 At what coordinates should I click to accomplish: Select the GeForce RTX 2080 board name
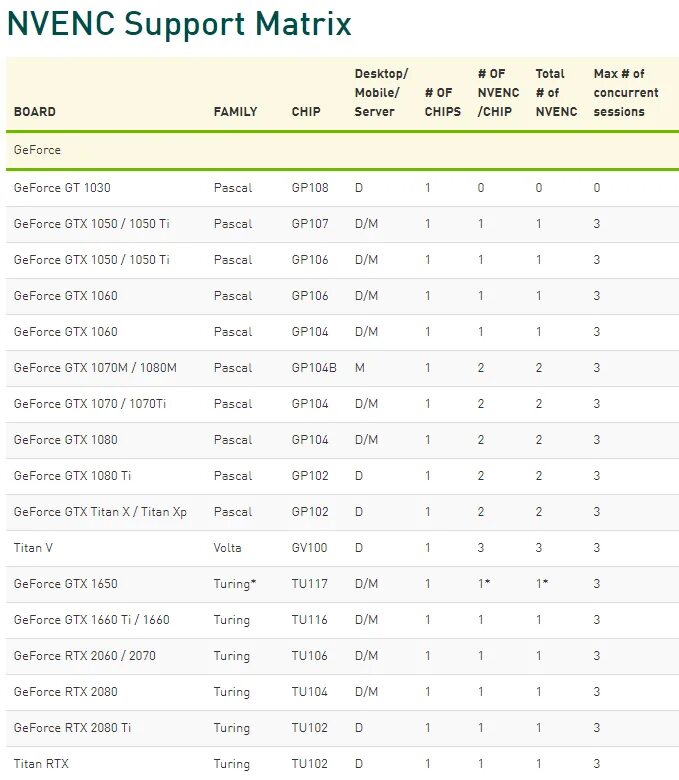[x=66, y=691]
